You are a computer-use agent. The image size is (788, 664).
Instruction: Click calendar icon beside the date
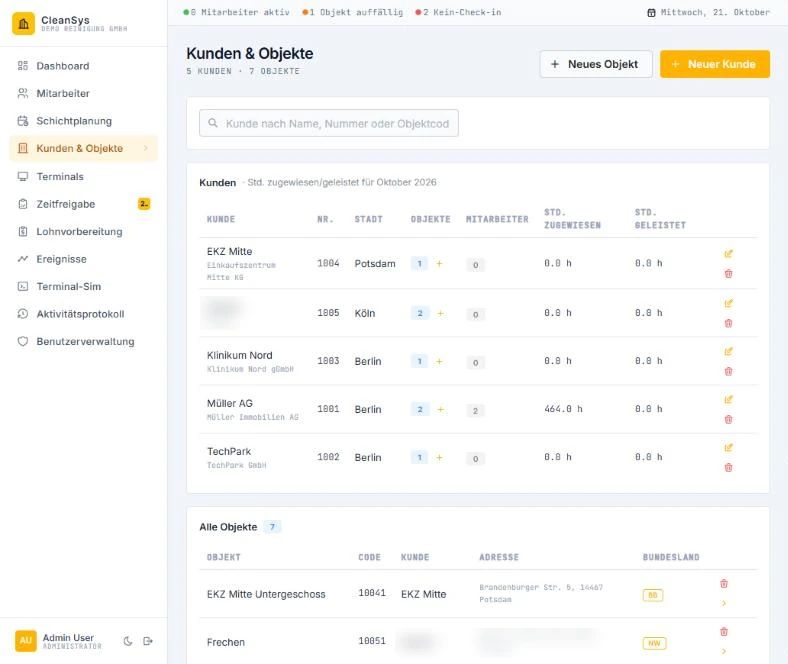[651, 13]
